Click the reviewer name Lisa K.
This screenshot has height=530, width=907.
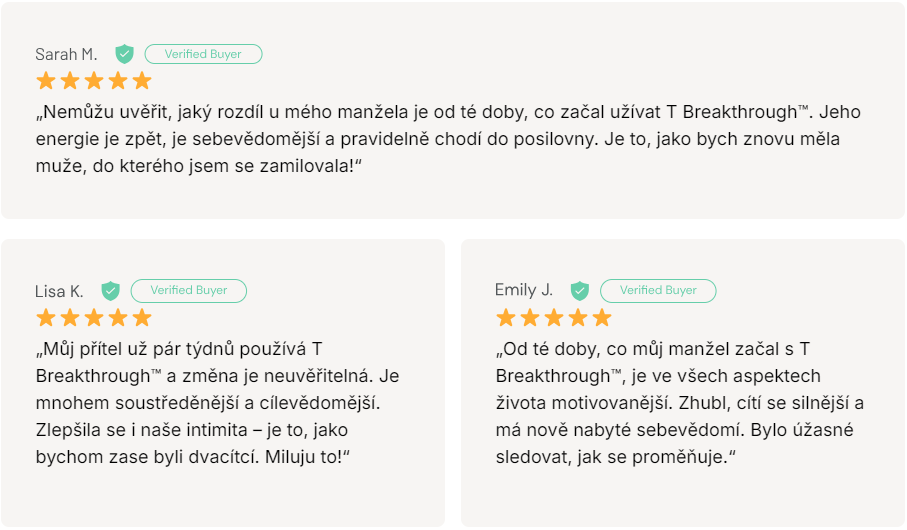point(59,291)
